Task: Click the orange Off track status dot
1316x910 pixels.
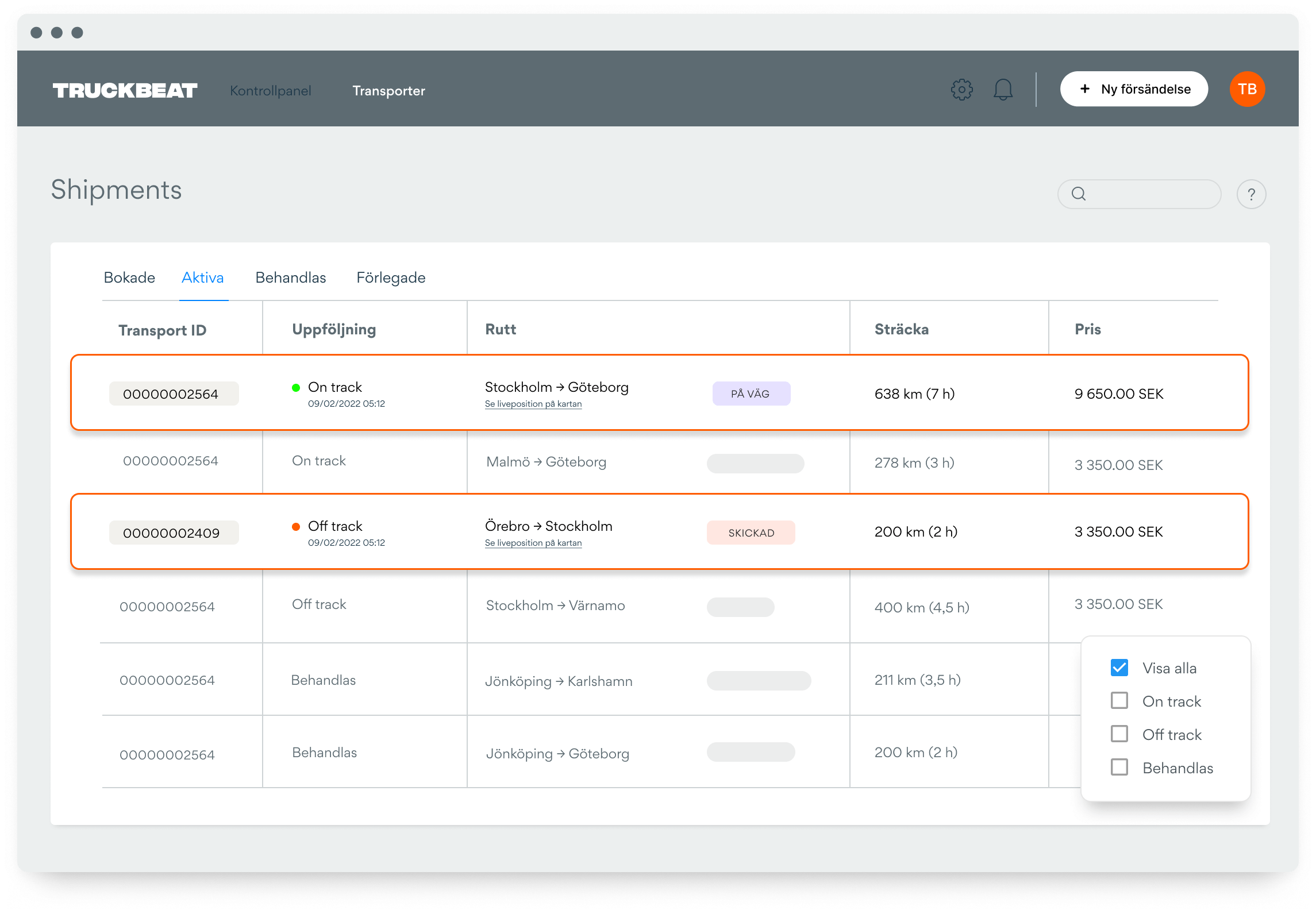Action: [x=296, y=527]
